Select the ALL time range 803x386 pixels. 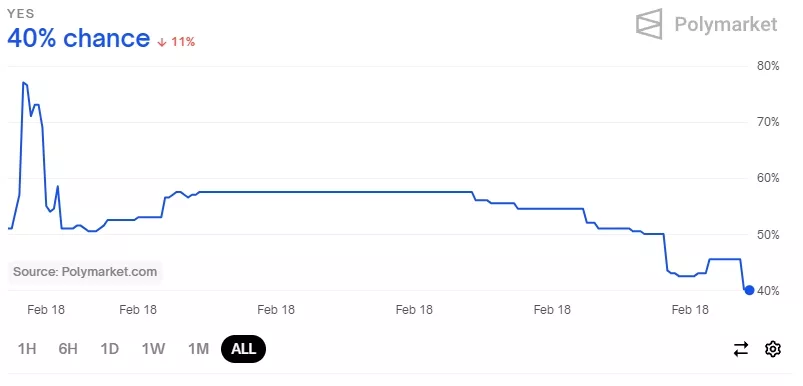243,349
